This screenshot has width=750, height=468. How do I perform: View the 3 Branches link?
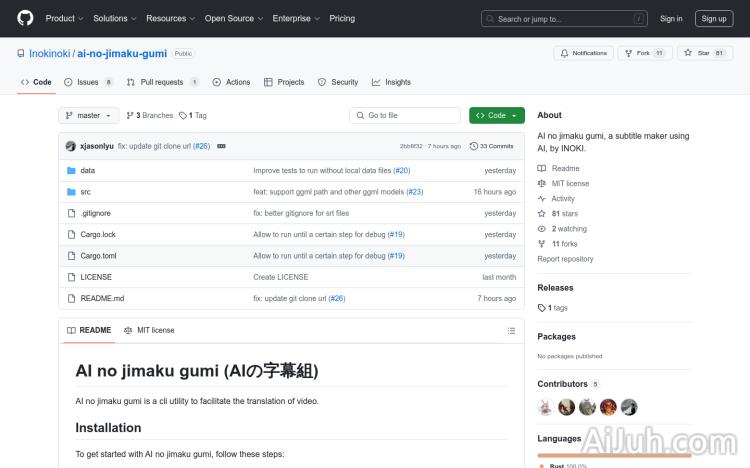coord(150,115)
